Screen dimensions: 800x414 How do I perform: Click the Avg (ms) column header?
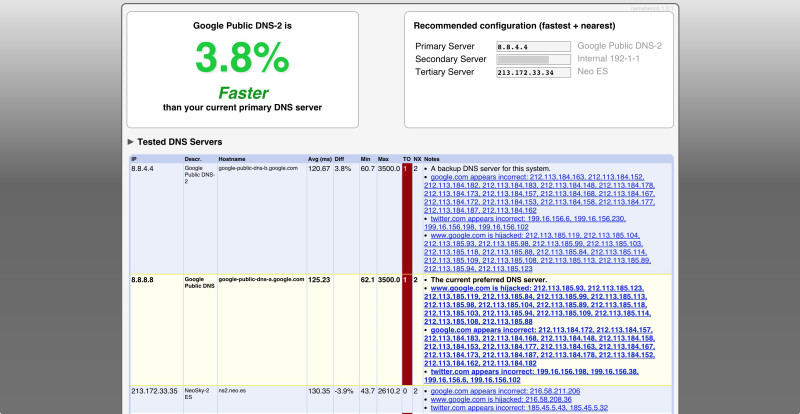(319, 159)
